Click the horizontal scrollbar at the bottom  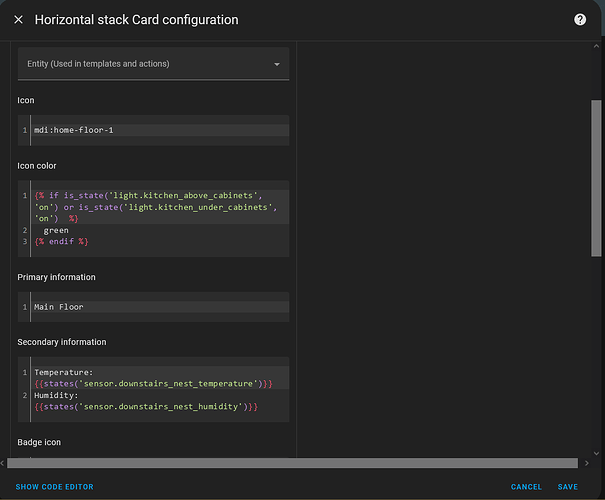[x=290, y=463]
